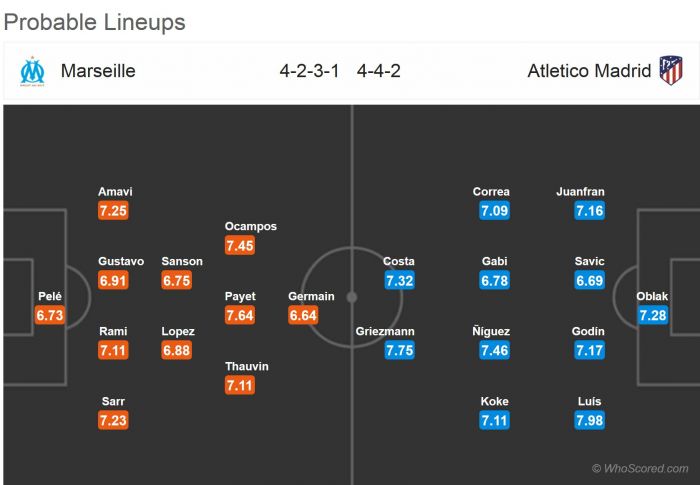This screenshot has height=485, width=700.
Task: Open the Godin player name
Action: pos(589,332)
